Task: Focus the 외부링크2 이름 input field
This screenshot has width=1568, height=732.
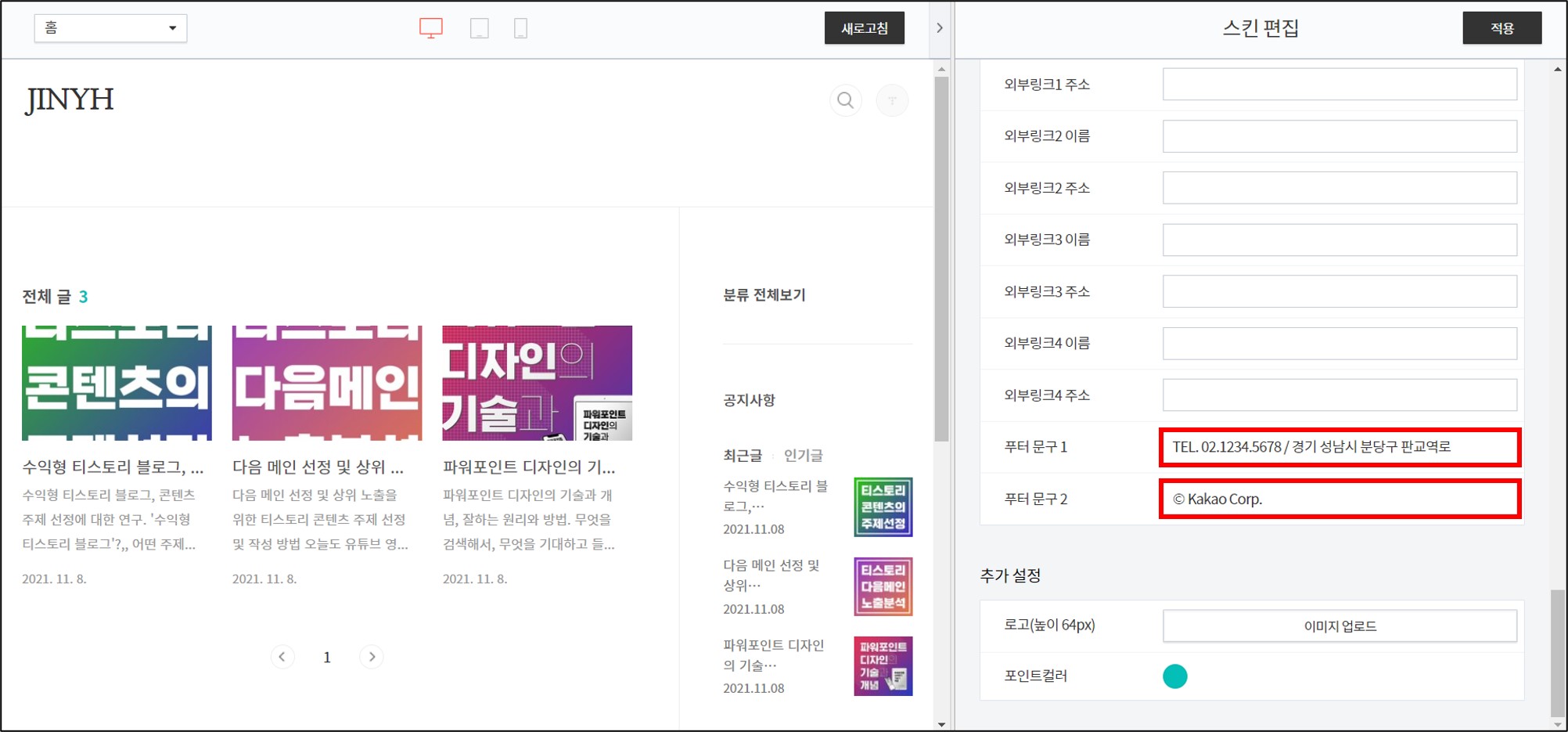Action: [x=1340, y=136]
